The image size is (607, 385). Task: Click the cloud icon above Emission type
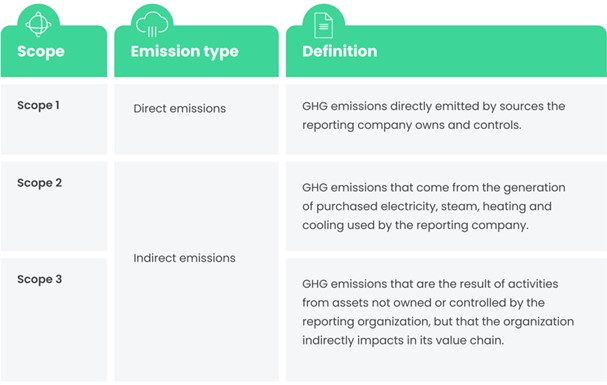(152, 24)
